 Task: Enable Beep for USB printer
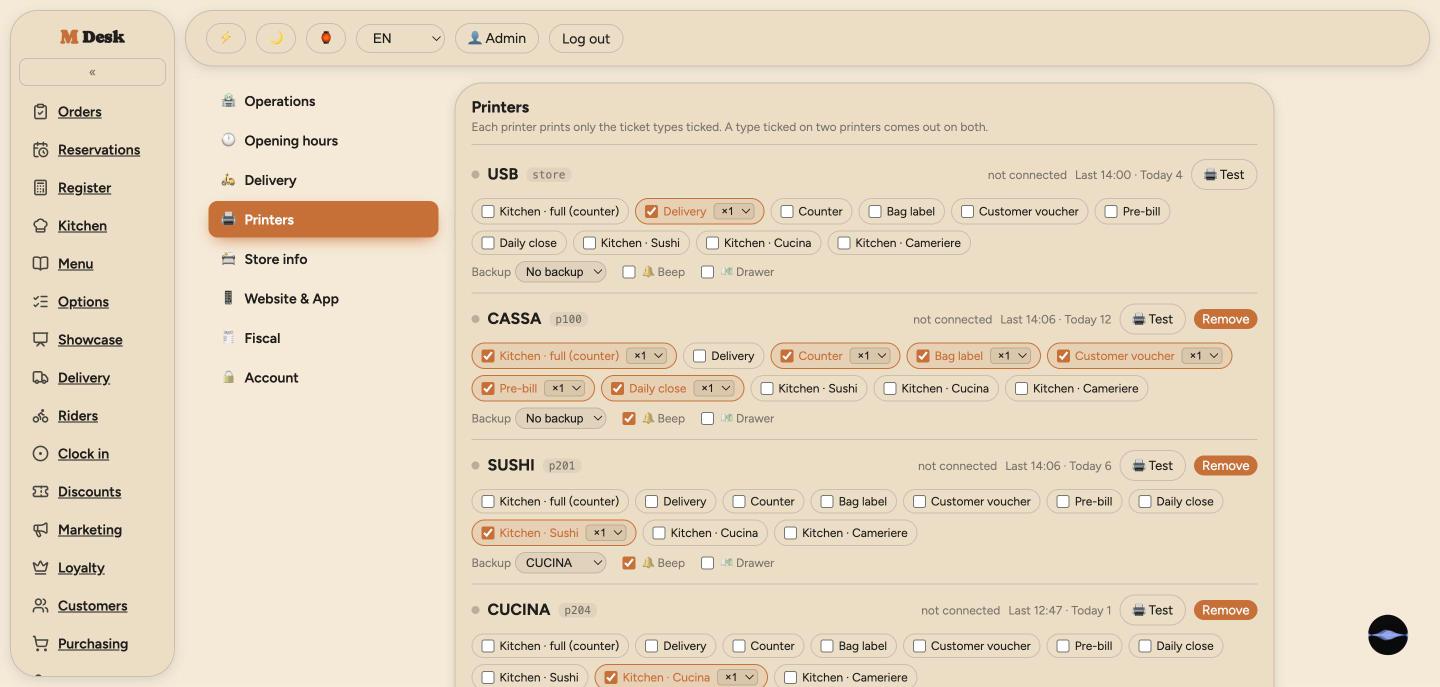[x=629, y=272]
